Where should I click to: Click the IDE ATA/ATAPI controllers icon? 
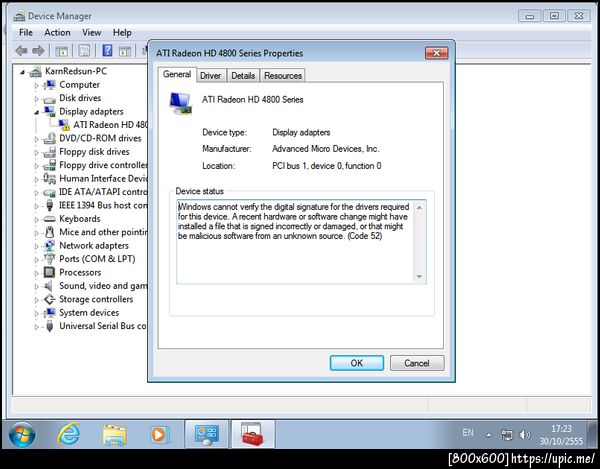click(x=49, y=192)
